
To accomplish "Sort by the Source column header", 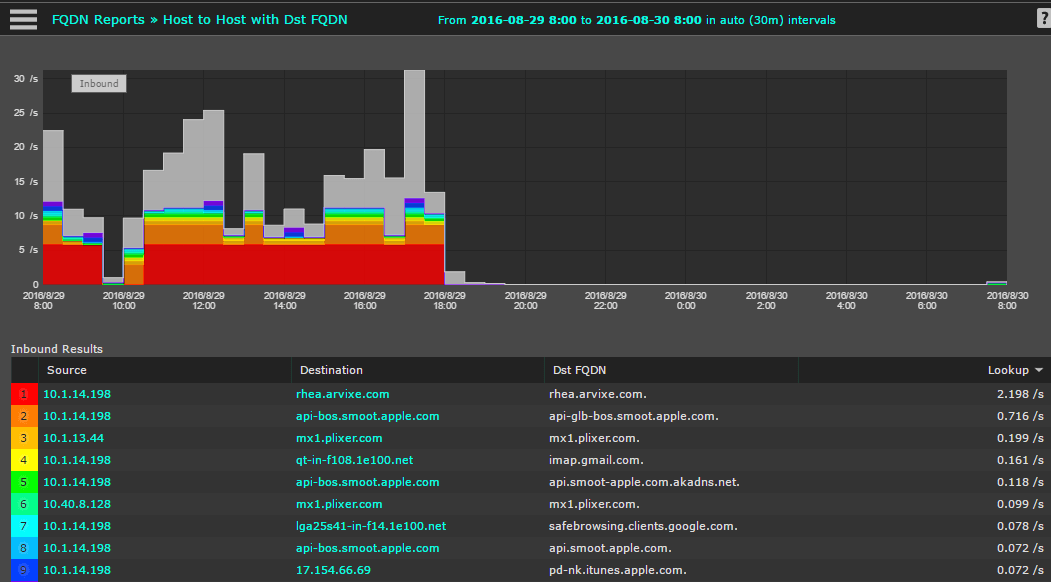I will click(66, 370).
